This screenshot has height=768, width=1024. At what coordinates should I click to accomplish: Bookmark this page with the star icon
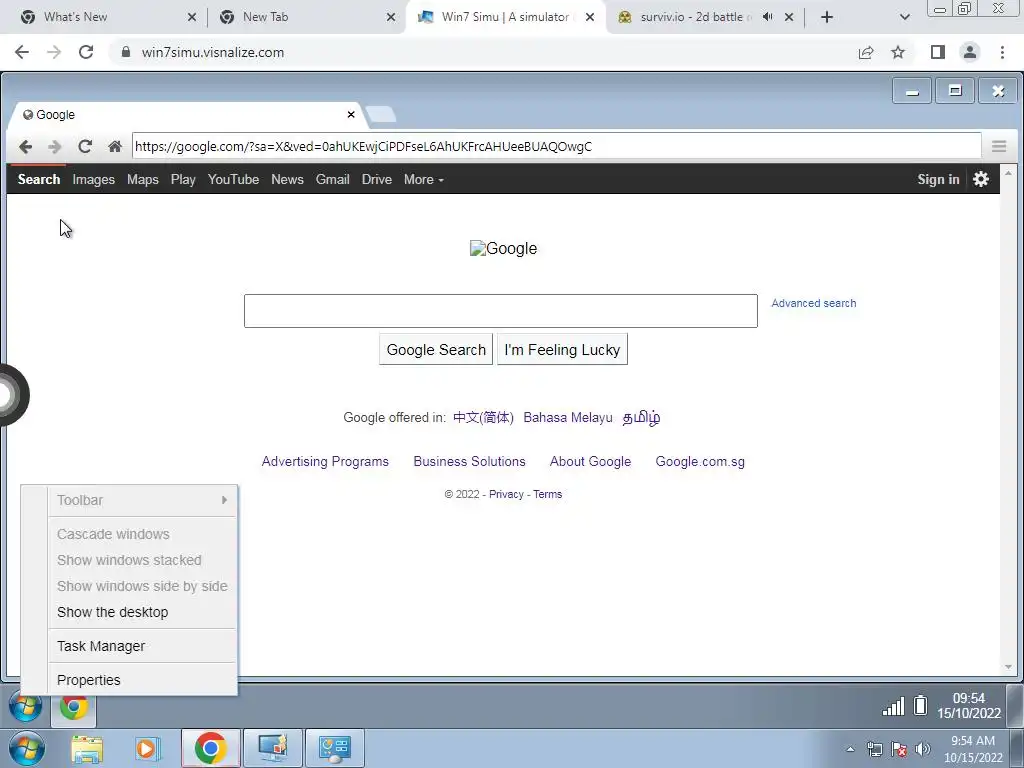click(x=898, y=52)
